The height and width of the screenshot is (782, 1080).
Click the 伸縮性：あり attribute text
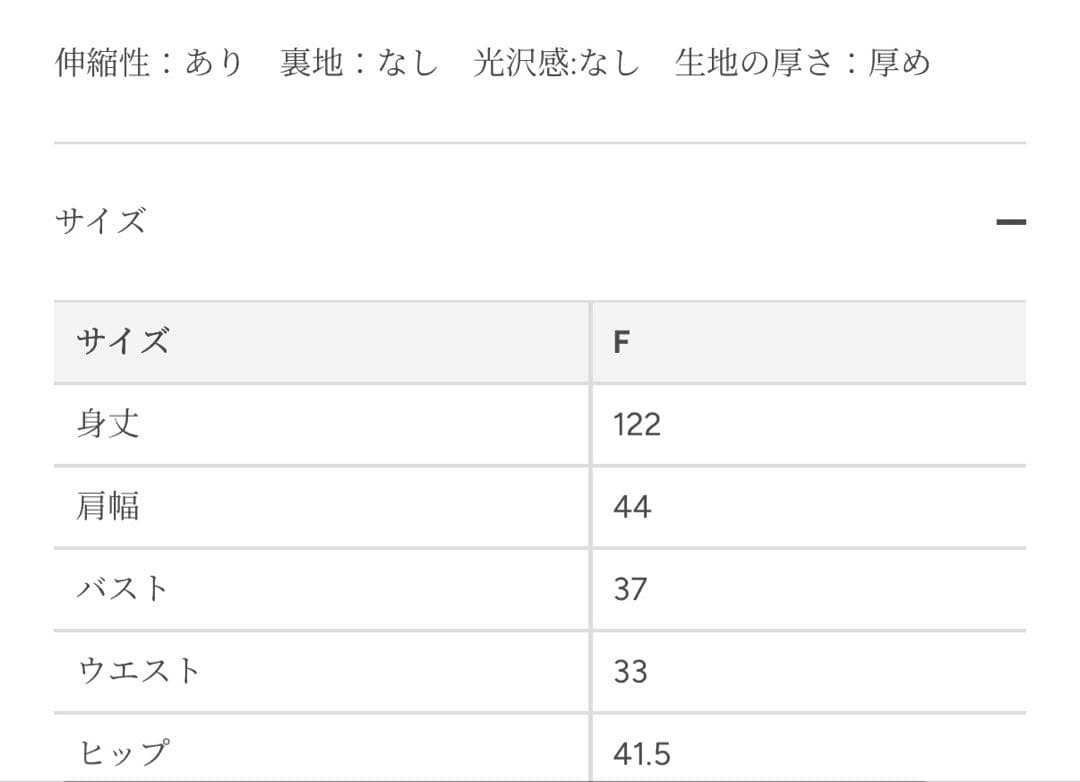[150, 63]
